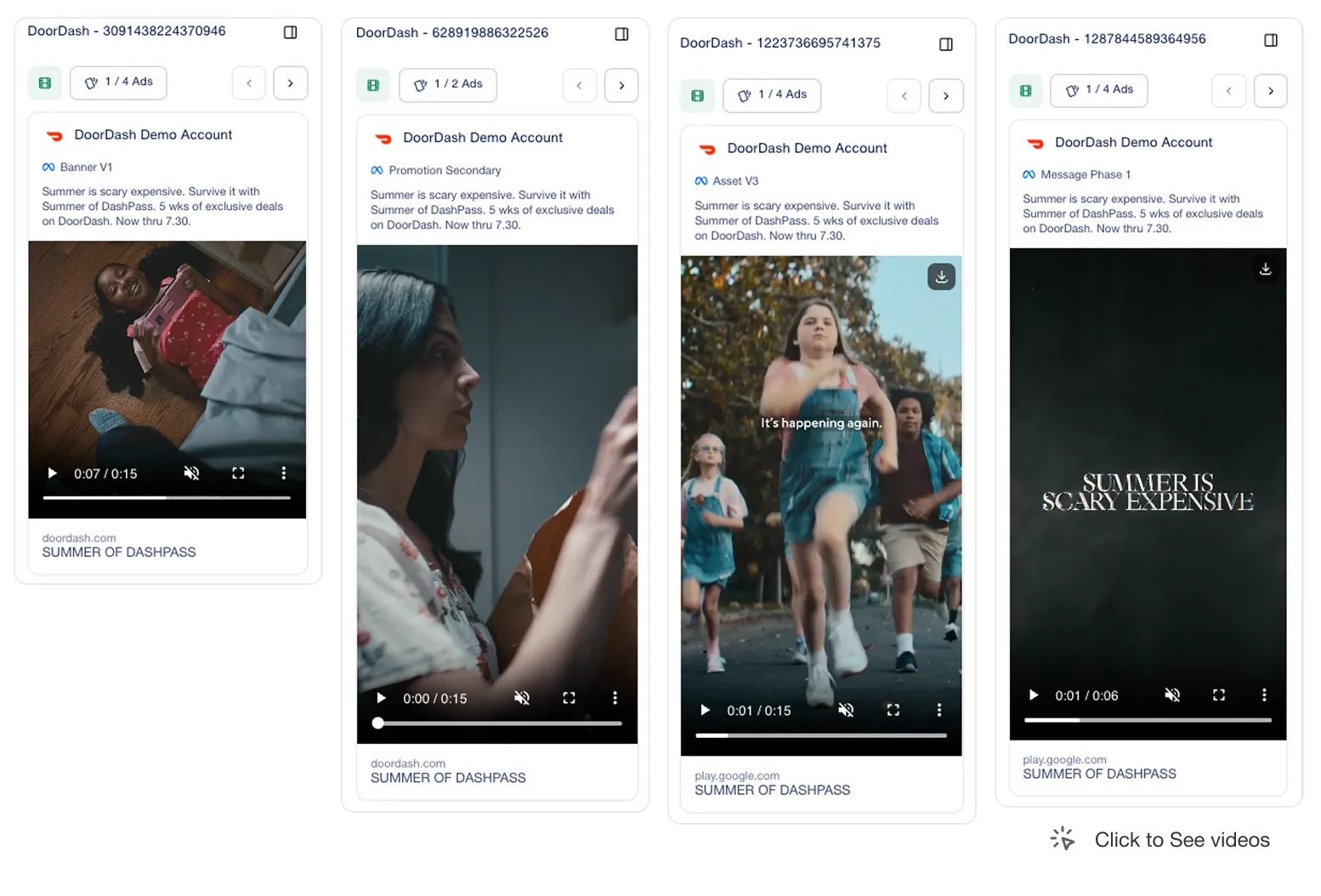Go to next ad in Asset V3 card

pyautogui.click(x=946, y=95)
